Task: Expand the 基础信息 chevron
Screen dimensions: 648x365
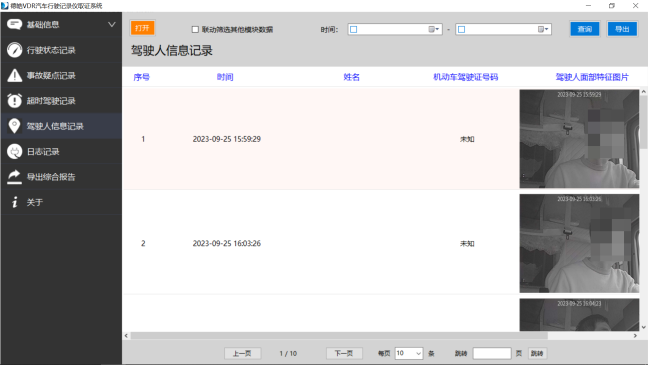Action: click(112, 25)
